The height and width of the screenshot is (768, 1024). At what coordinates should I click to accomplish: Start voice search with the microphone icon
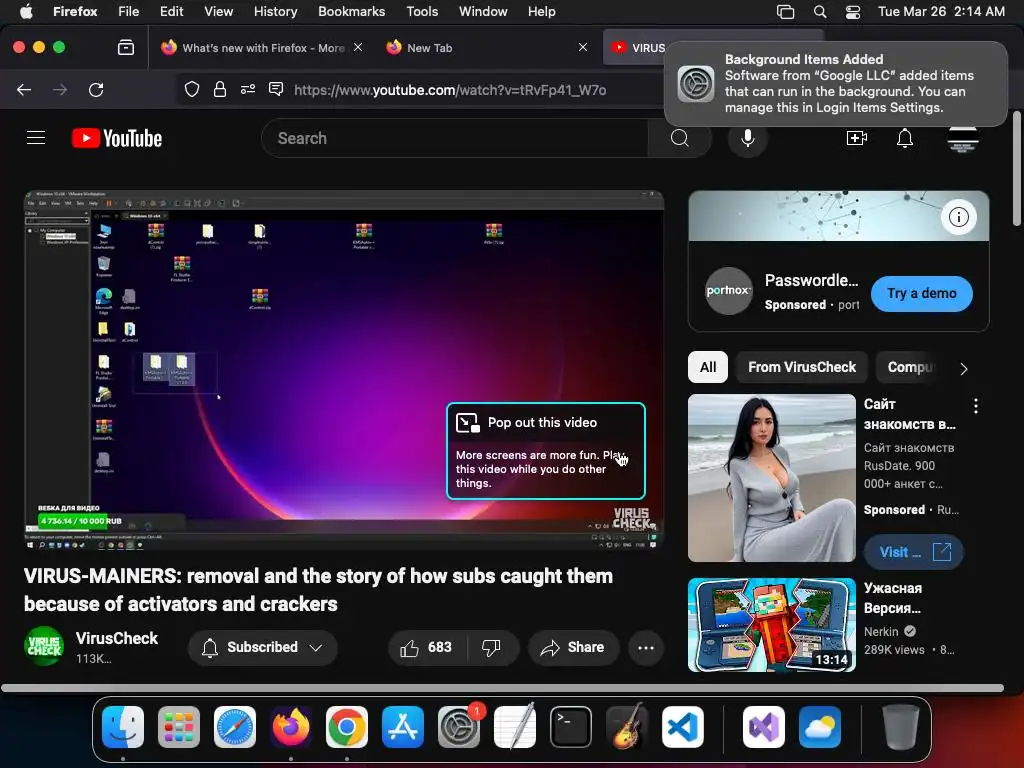[x=748, y=138]
